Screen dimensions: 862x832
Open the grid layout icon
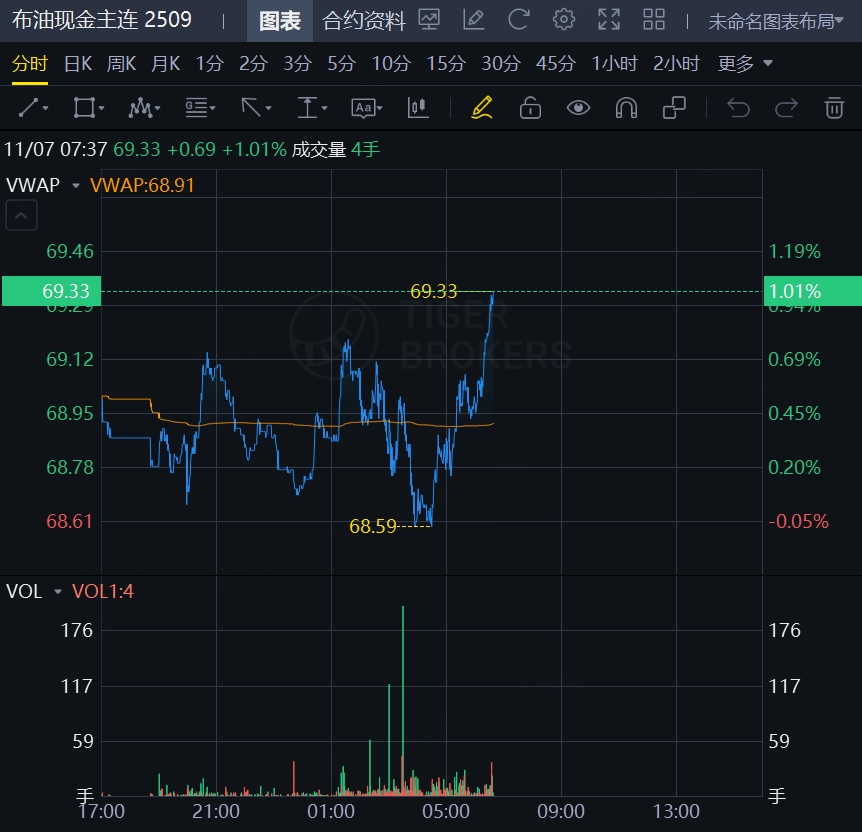click(654, 19)
